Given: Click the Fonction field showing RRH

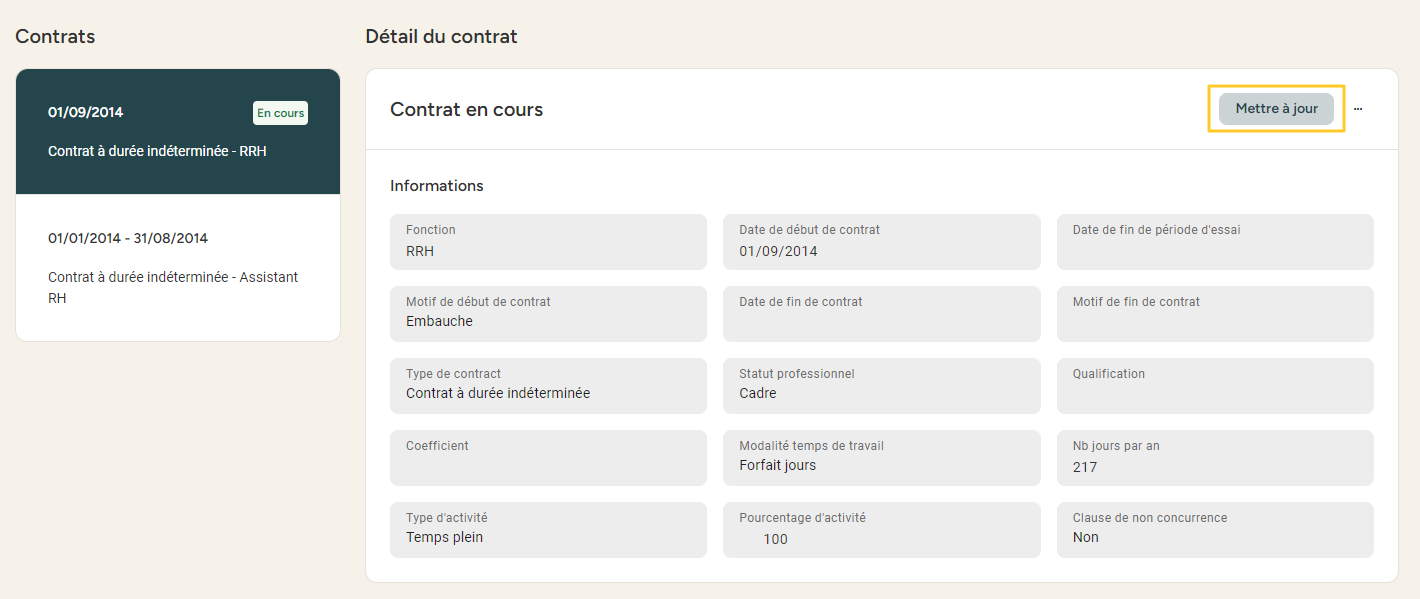Looking at the screenshot, I should [548, 242].
